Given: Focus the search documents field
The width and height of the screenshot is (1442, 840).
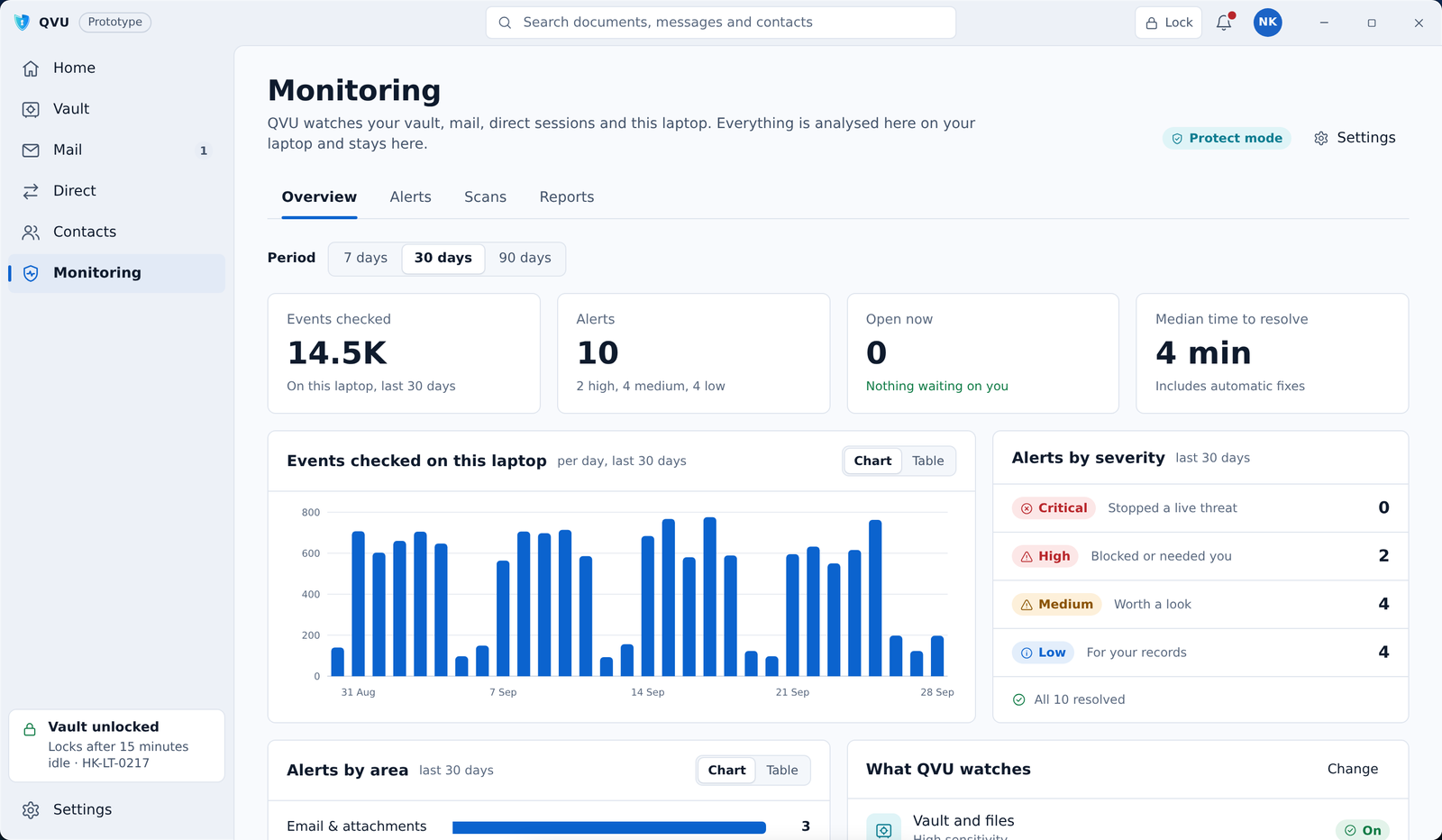Looking at the screenshot, I should [x=721, y=23].
